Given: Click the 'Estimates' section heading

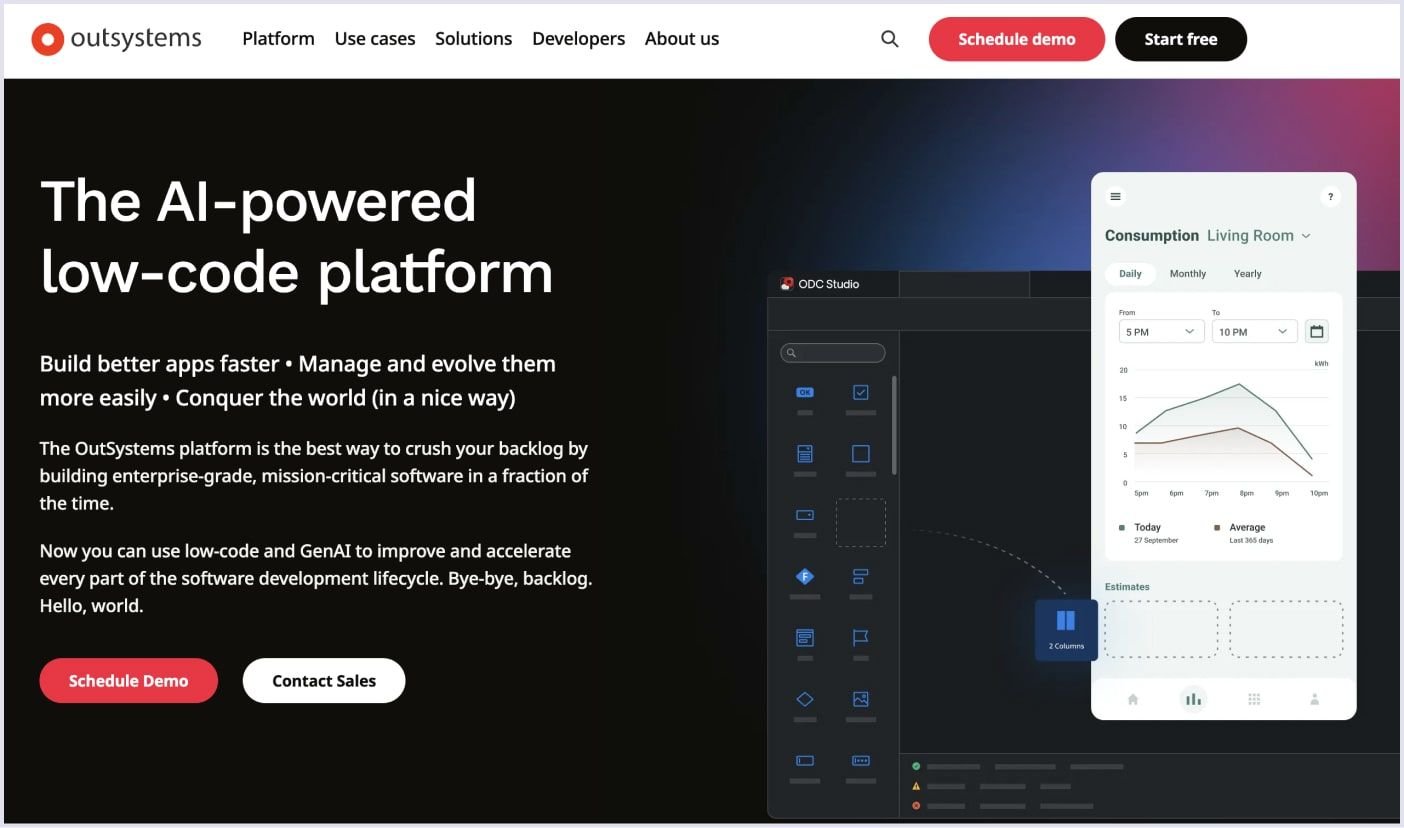Looking at the screenshot, I should 1127,587.
